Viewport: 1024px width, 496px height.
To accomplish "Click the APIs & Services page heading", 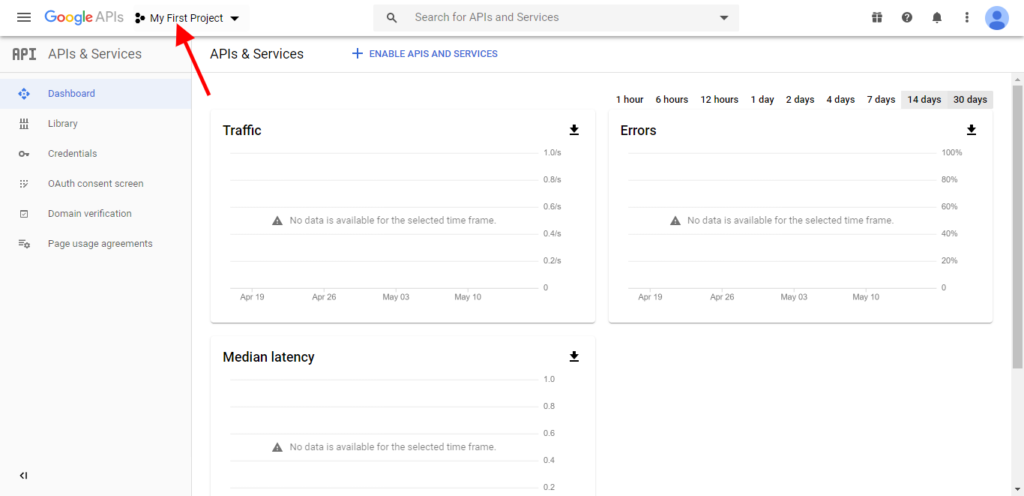I will click(x=257, y=54).
